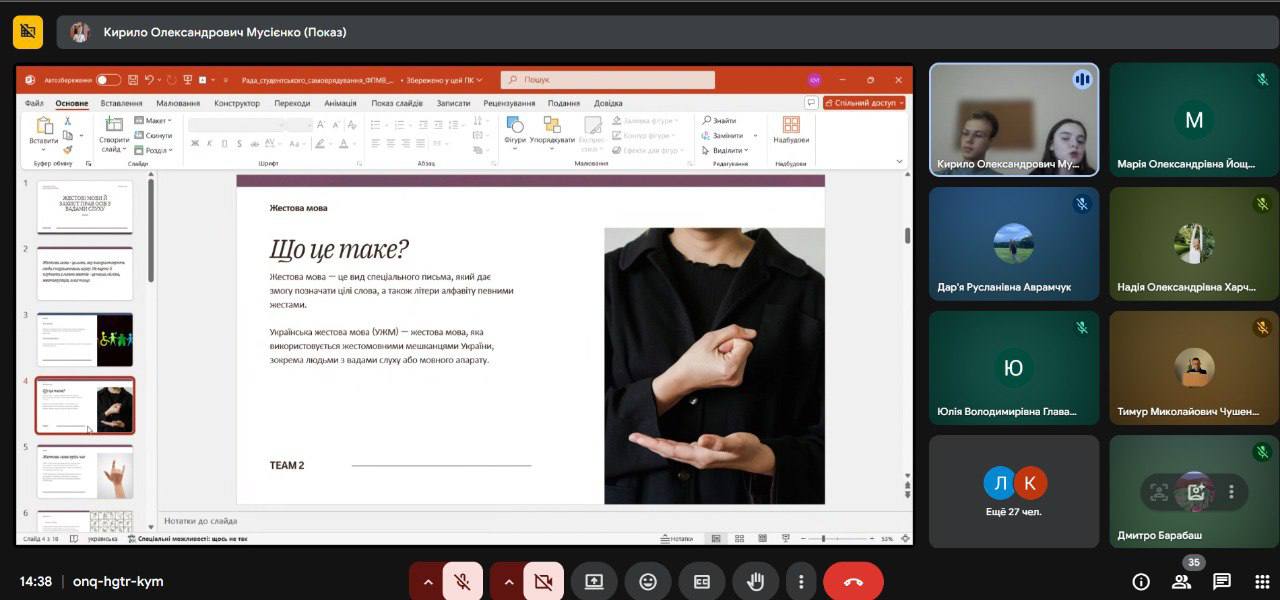Start presenting your screen
The height and width of the screenshot is (600, 1280).
coord(594,581)
